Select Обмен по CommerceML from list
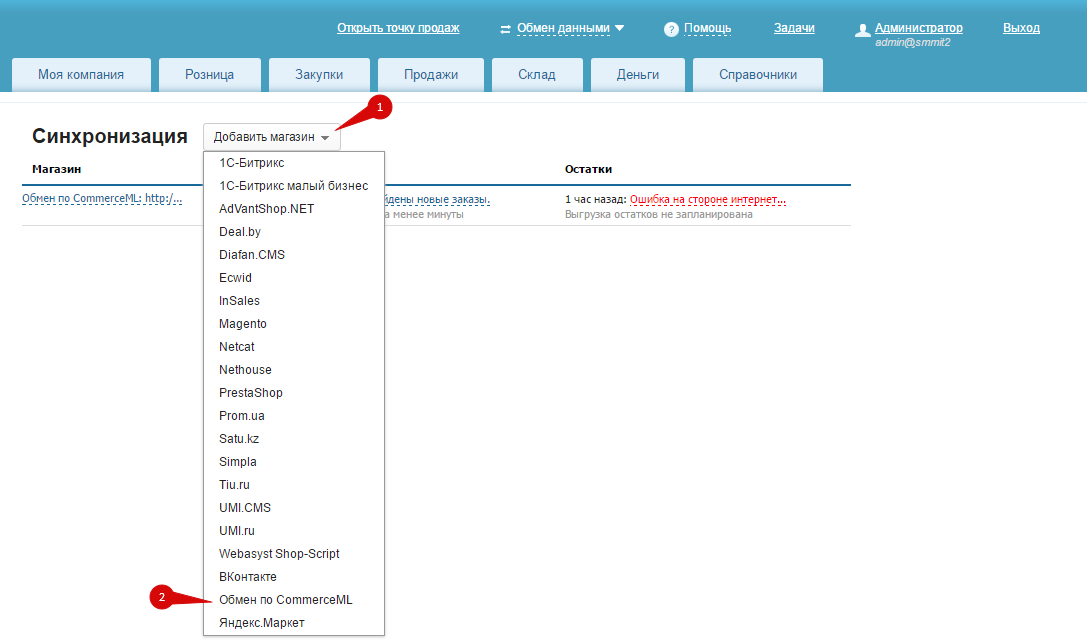 pyautogui.click(x=285, y=600)
